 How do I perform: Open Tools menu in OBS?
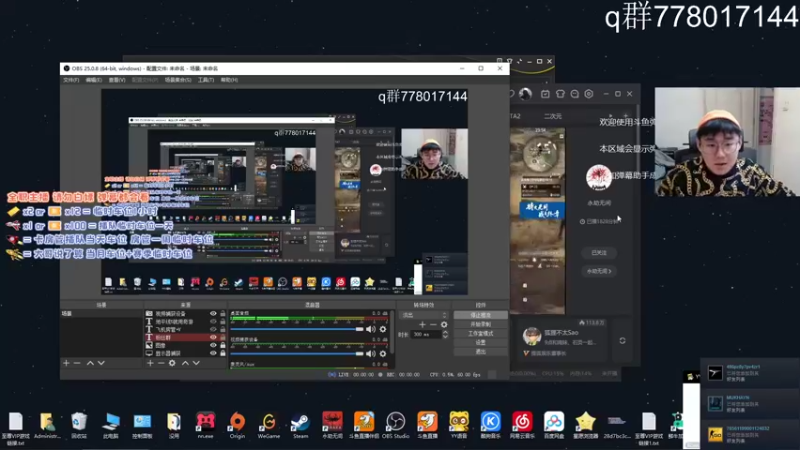coord(206,80)
